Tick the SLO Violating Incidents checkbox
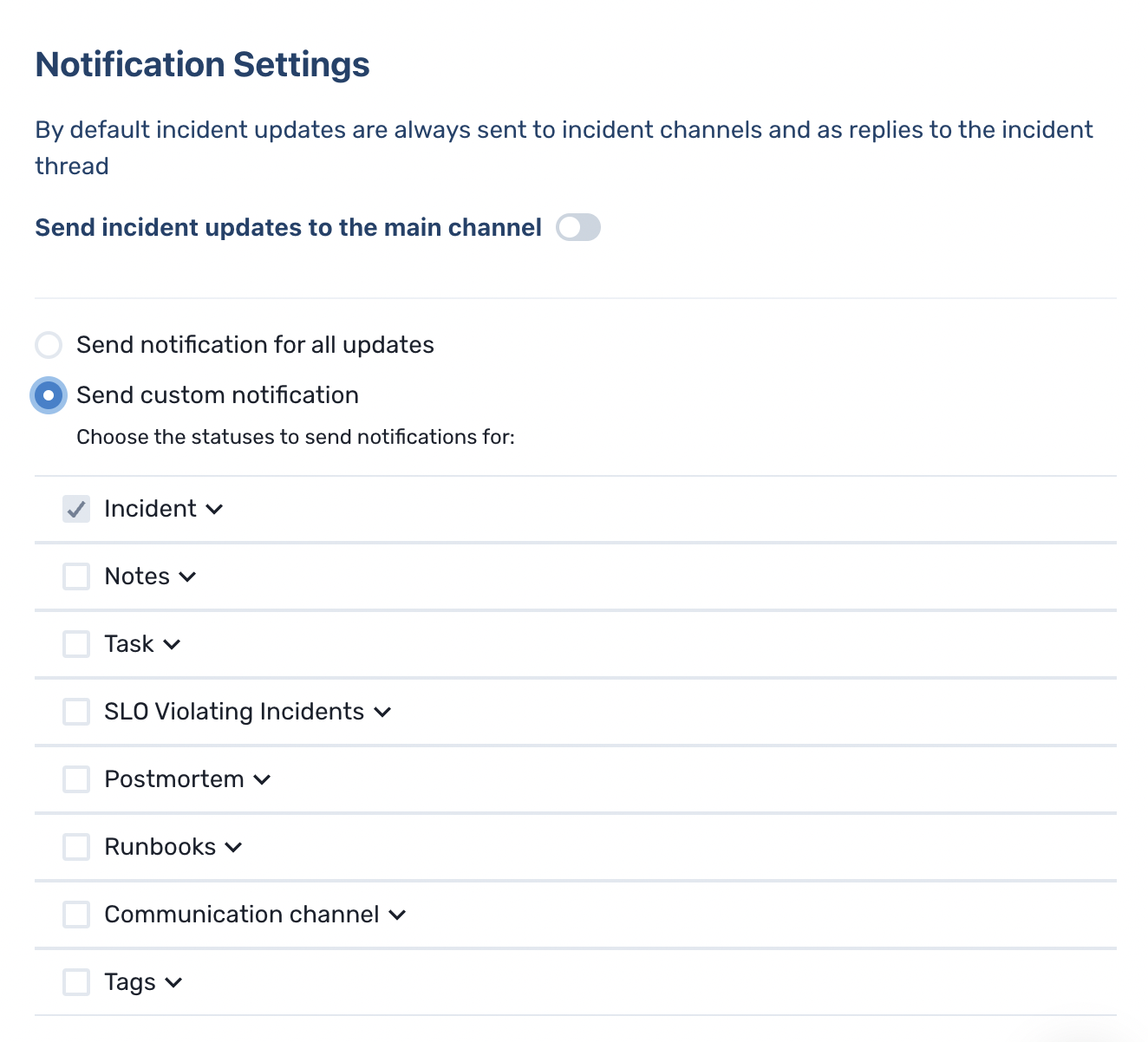Screen dimensions: 1148x1042 [76, 712]
